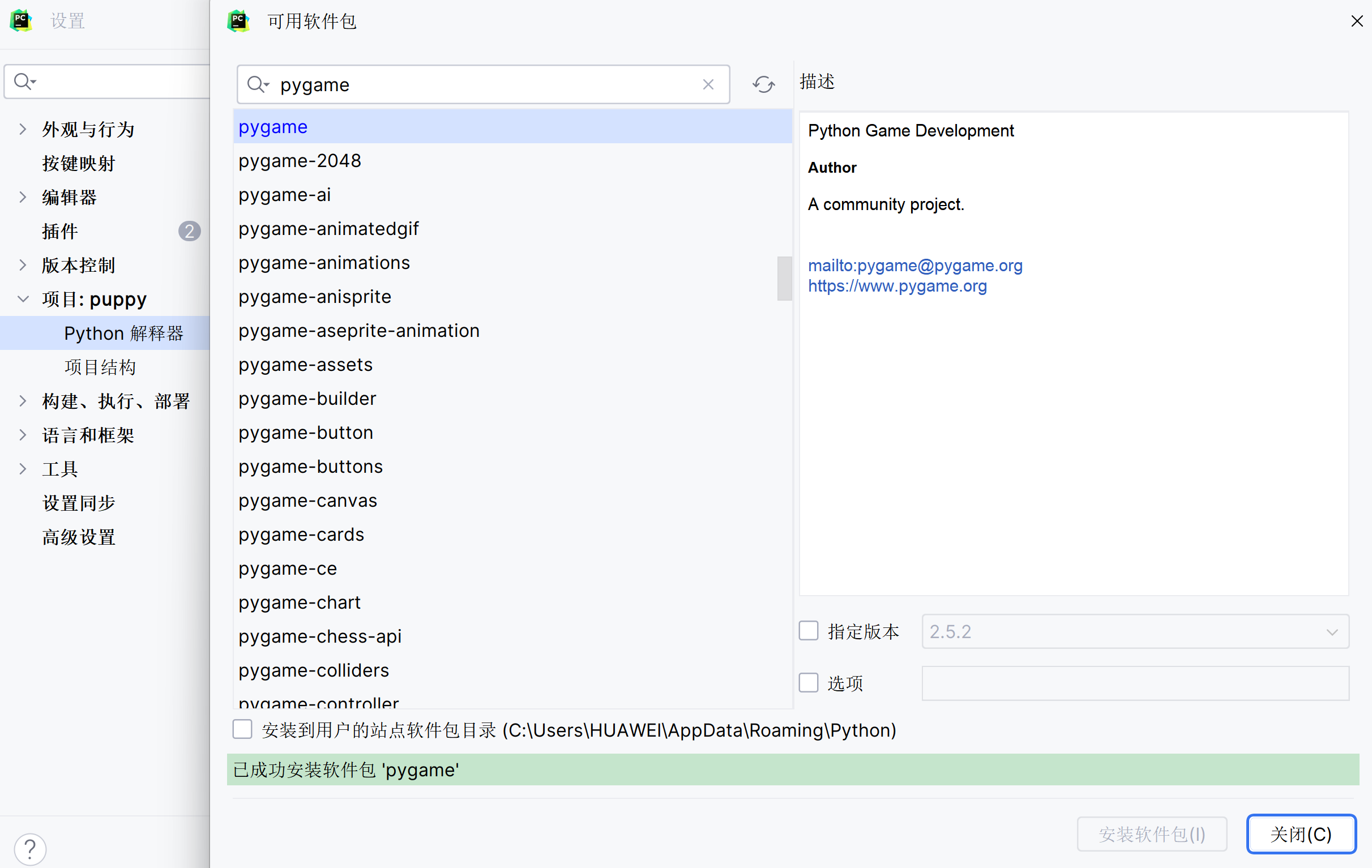Viewport: 1372px width, 868px height.
Task: Select pygame-builder package
Action: (512, 398)
